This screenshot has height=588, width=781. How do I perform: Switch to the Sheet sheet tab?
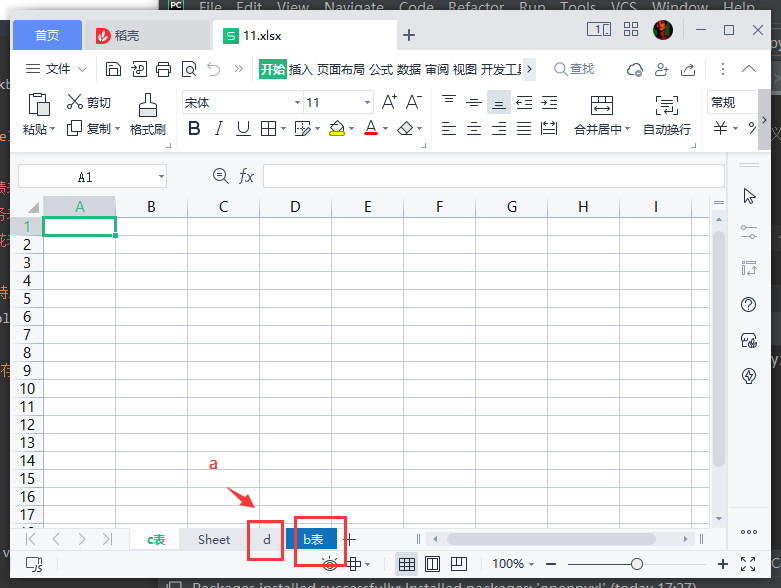[x=214, y=539]
